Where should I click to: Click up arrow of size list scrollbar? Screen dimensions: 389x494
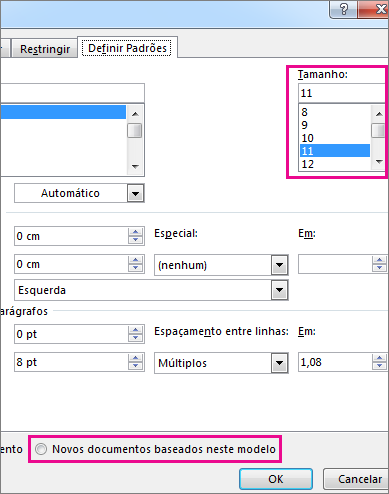coord(379,114)
